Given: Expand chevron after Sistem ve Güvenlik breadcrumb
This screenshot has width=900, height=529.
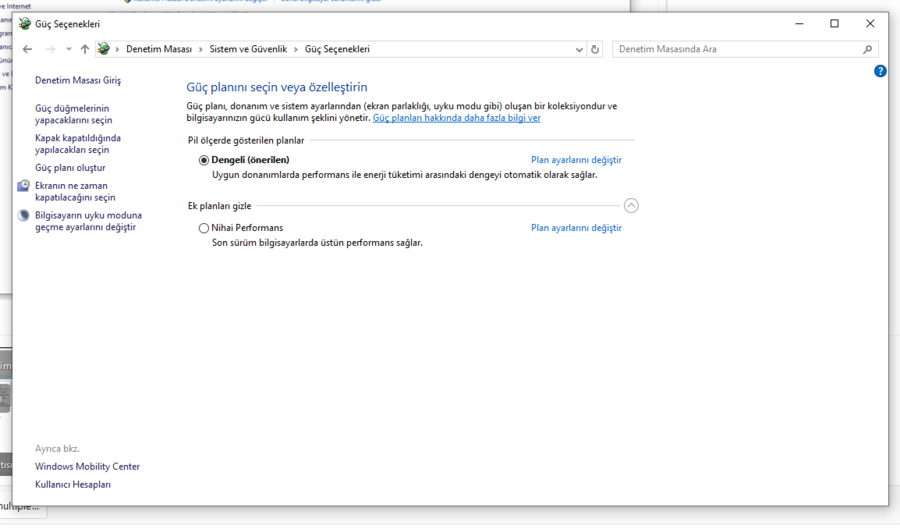Looking at the screenshot, I should click(296, 50).
